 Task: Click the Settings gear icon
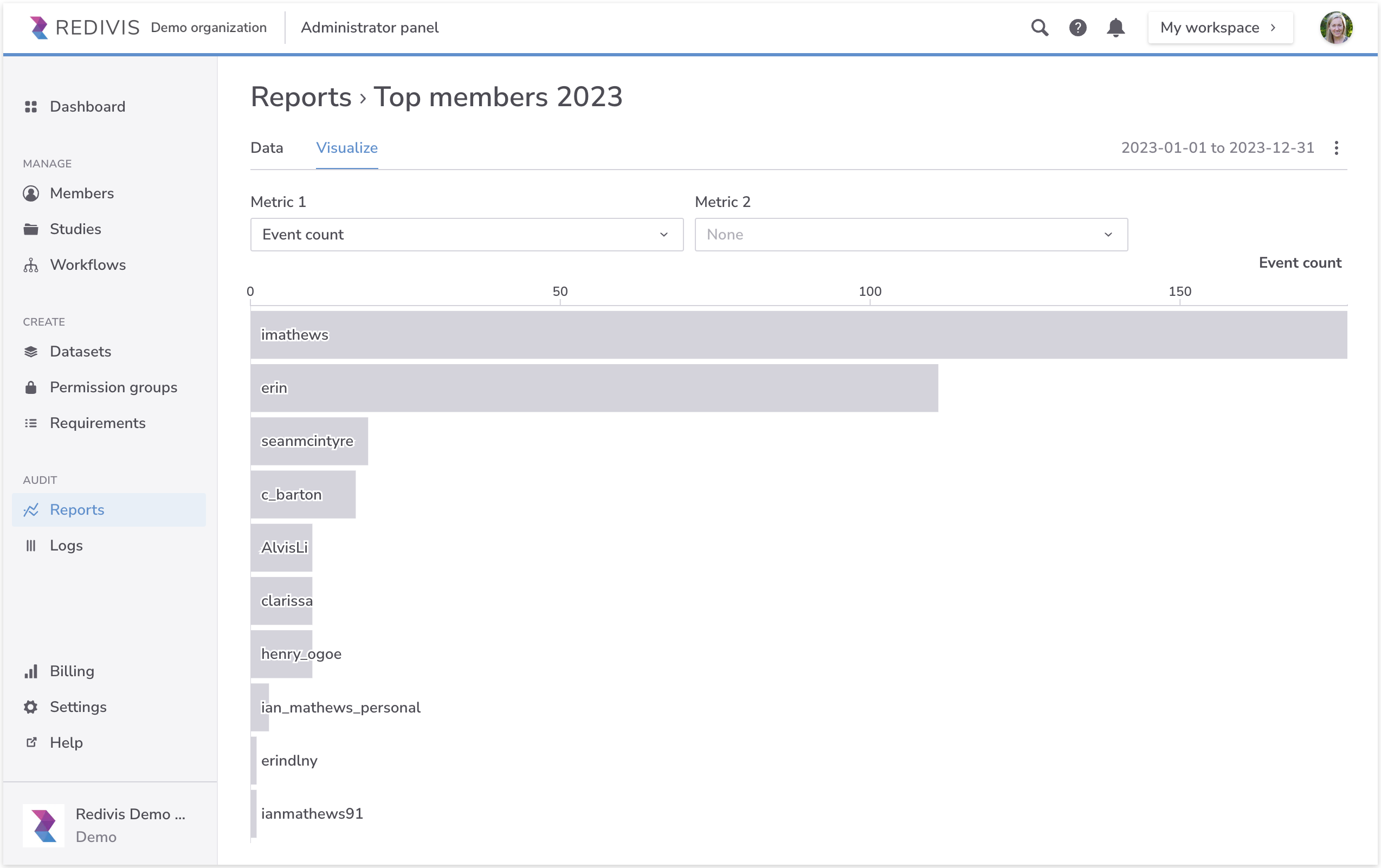click(x=31, y=707)
